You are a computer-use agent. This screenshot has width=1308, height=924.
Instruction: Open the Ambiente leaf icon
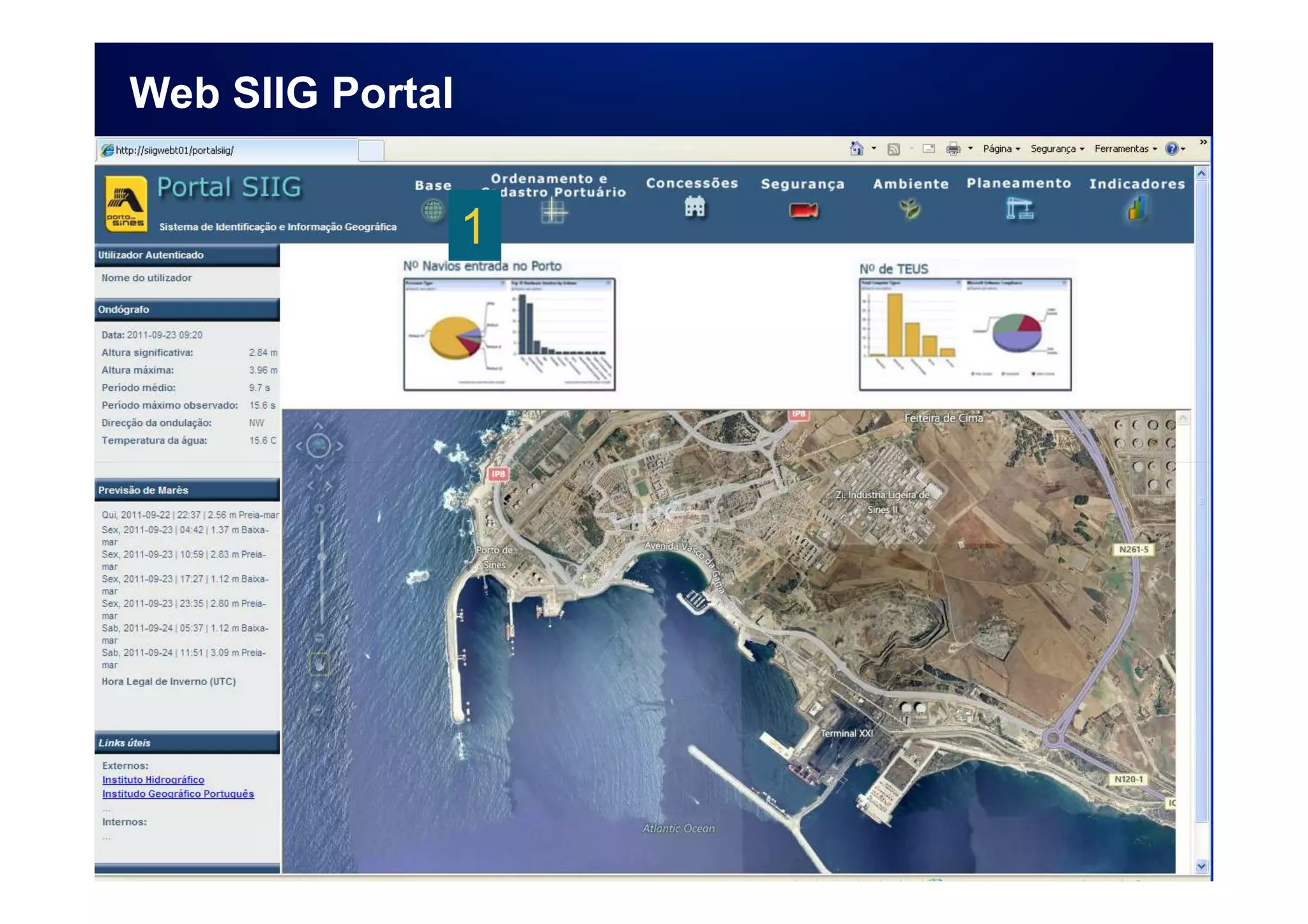pos(910,209)
